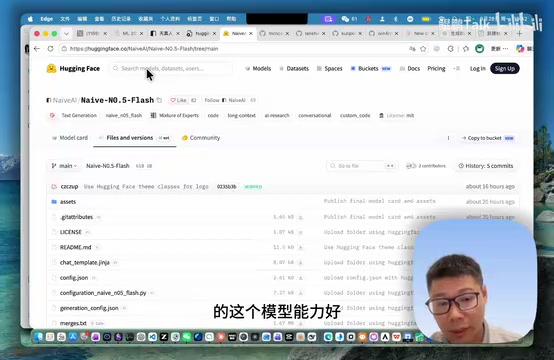Follow the NaiveAI organization
Viewport: 554px width, 360px height.
(225, 100)
